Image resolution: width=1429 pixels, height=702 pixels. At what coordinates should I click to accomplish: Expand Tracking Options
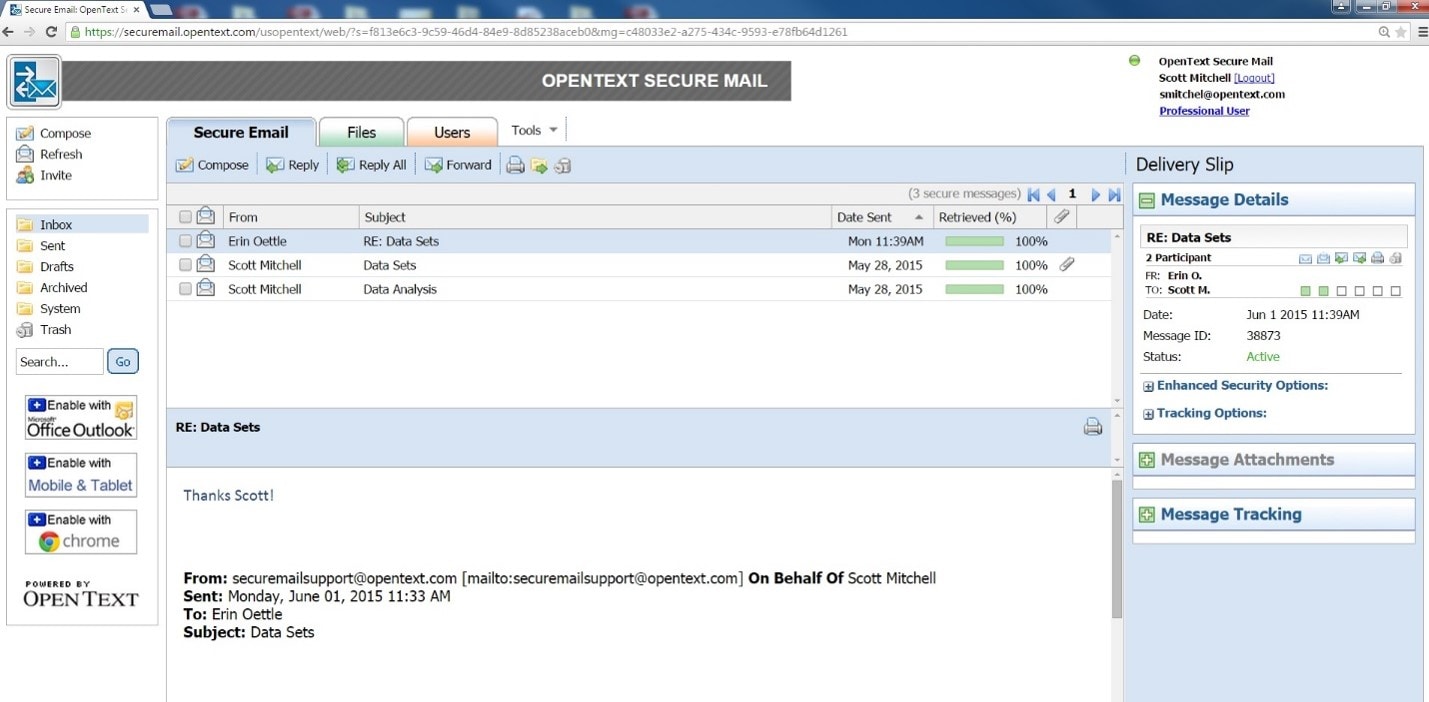pos(1149,414)
